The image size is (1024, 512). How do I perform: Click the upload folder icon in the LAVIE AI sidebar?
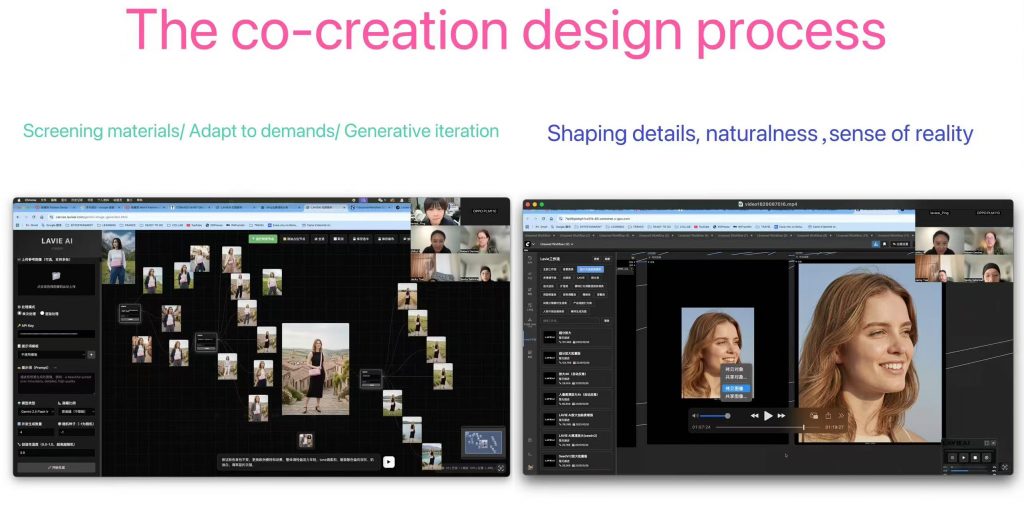point(57,275)
